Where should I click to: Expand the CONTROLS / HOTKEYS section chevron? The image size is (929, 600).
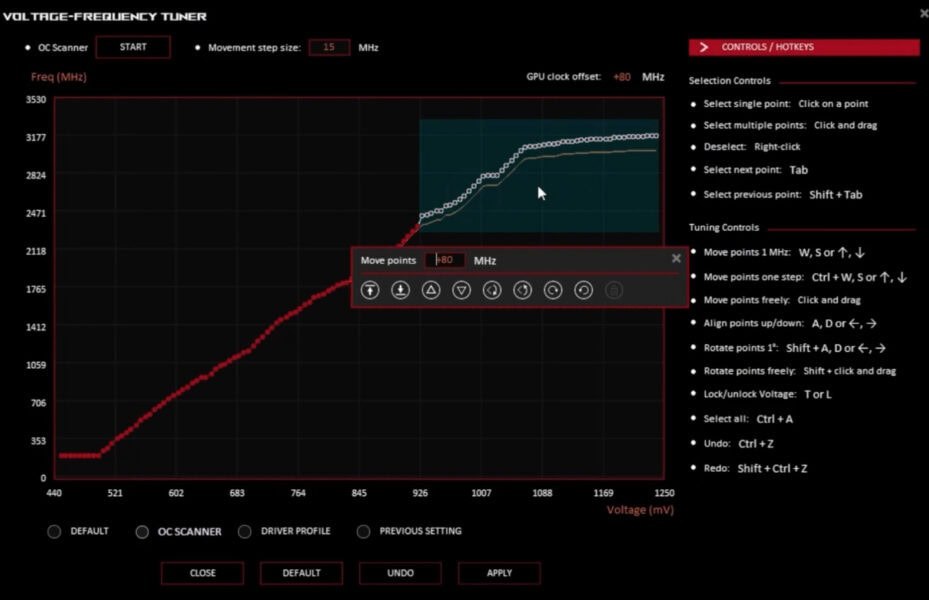tap(703, 47)
